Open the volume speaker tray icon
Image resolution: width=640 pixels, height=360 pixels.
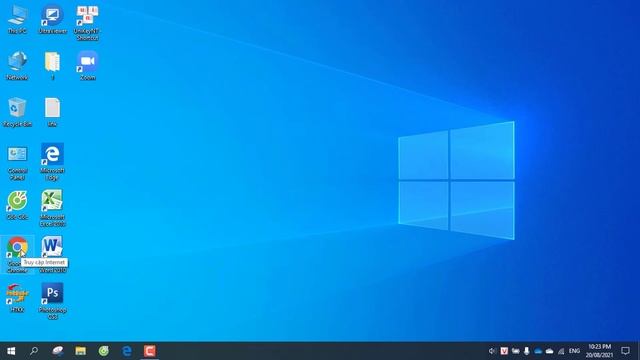point(492,351)
